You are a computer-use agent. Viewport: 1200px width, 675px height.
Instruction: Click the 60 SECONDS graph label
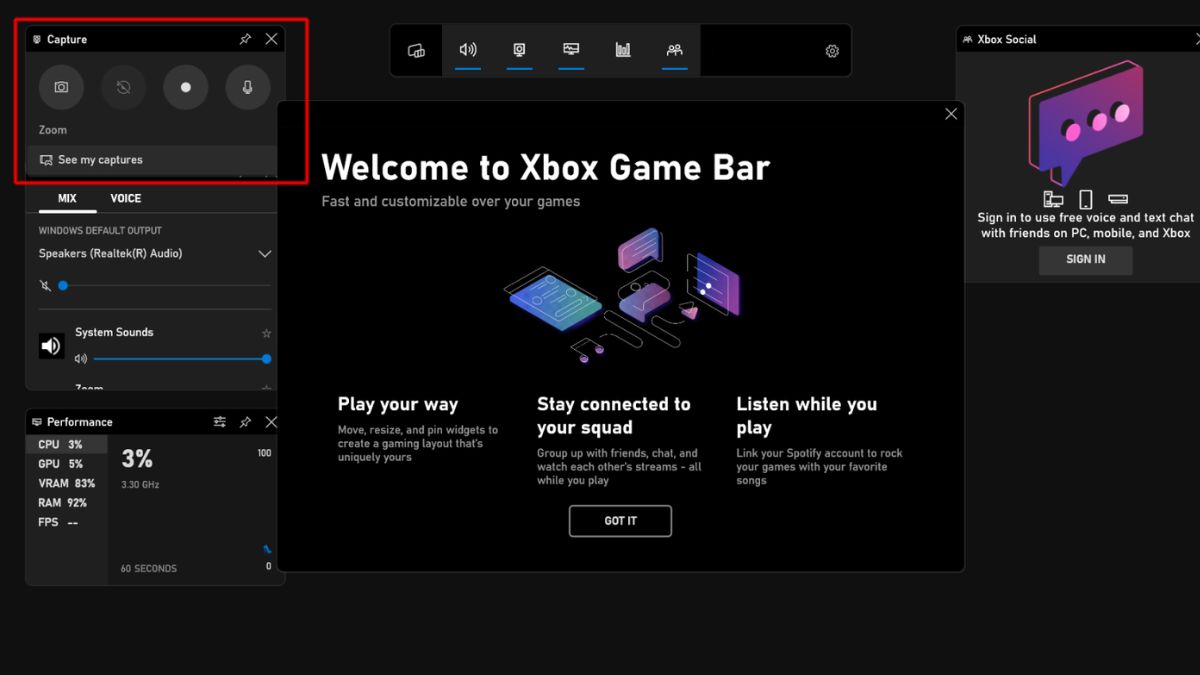[x=149, y=569]
